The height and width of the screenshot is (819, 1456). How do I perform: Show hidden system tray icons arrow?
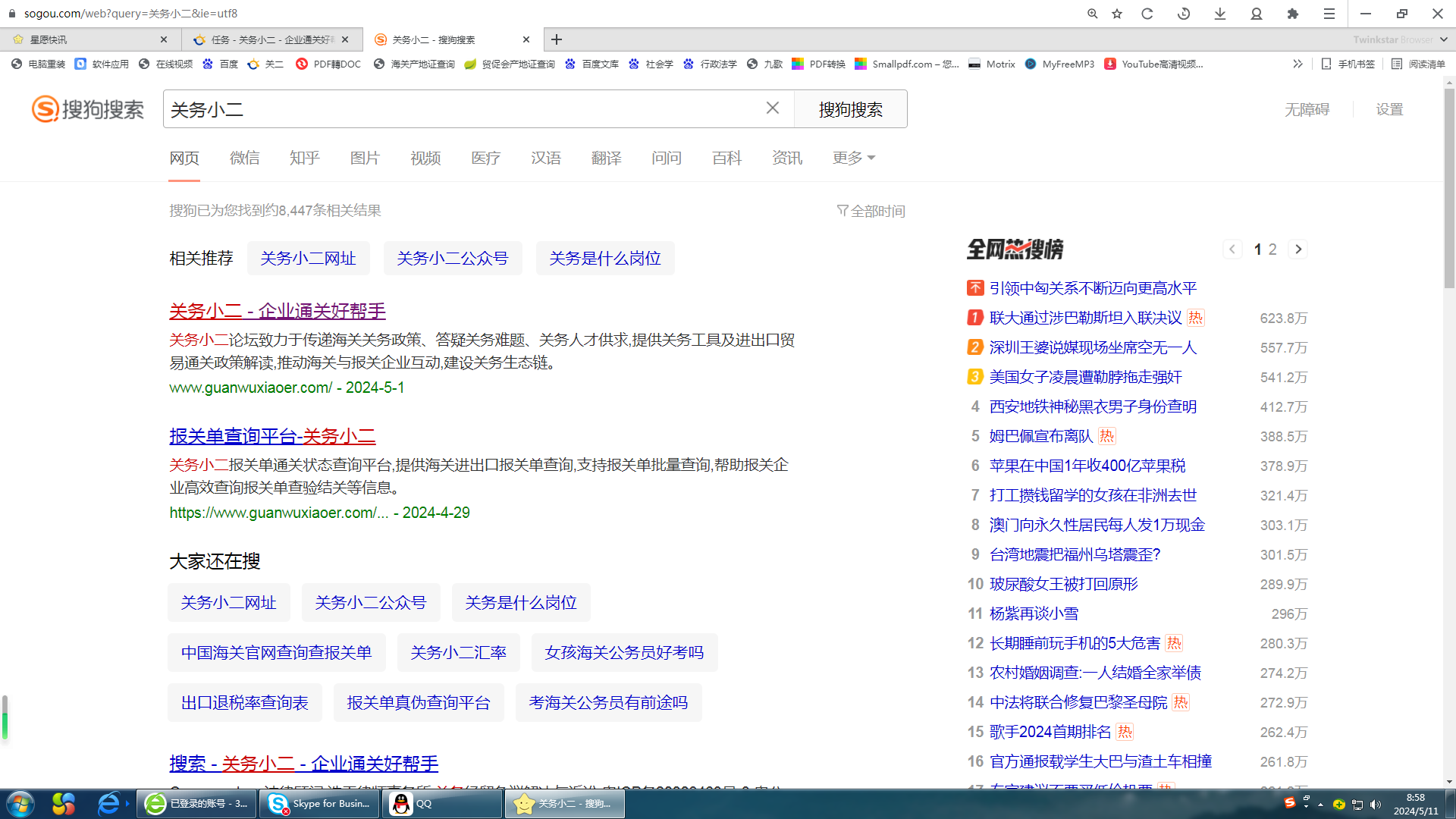[x=1321, y=805]
